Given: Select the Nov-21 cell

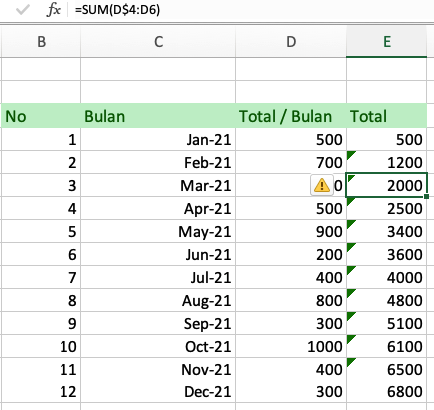Looking at the screenshot, I should 158,369.
